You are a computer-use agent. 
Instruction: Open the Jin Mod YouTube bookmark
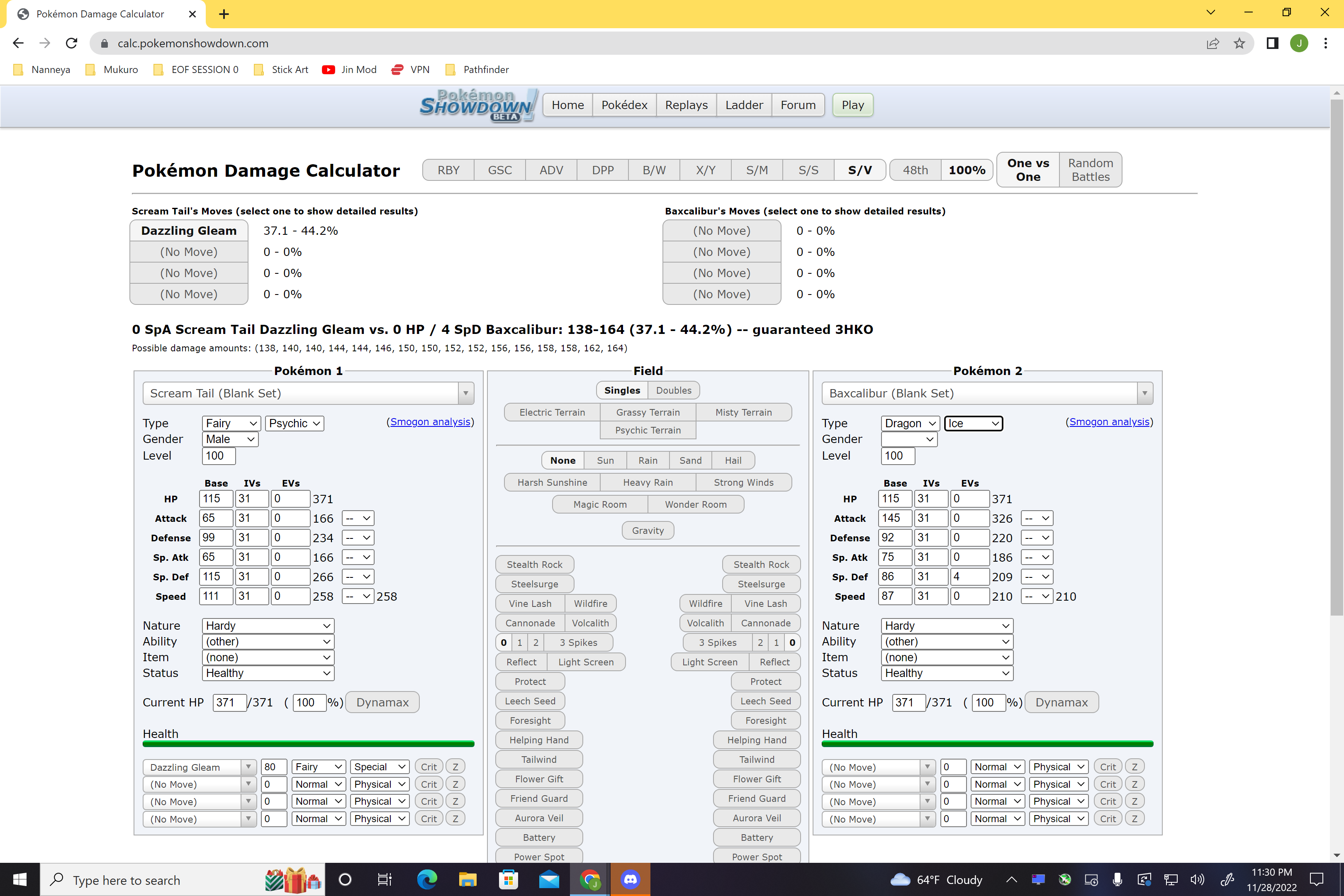coord(349,70)
